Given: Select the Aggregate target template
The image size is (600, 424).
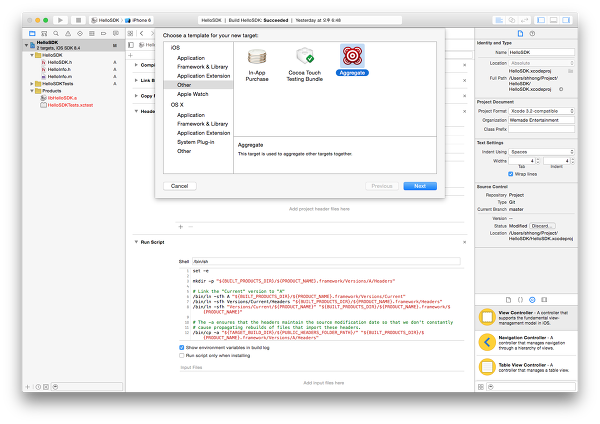Looking at the screenshot, I should click(352, 60).
